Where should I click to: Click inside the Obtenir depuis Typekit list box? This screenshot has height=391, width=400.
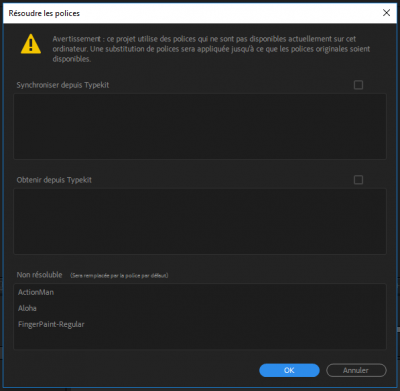[x=200, y=221]
